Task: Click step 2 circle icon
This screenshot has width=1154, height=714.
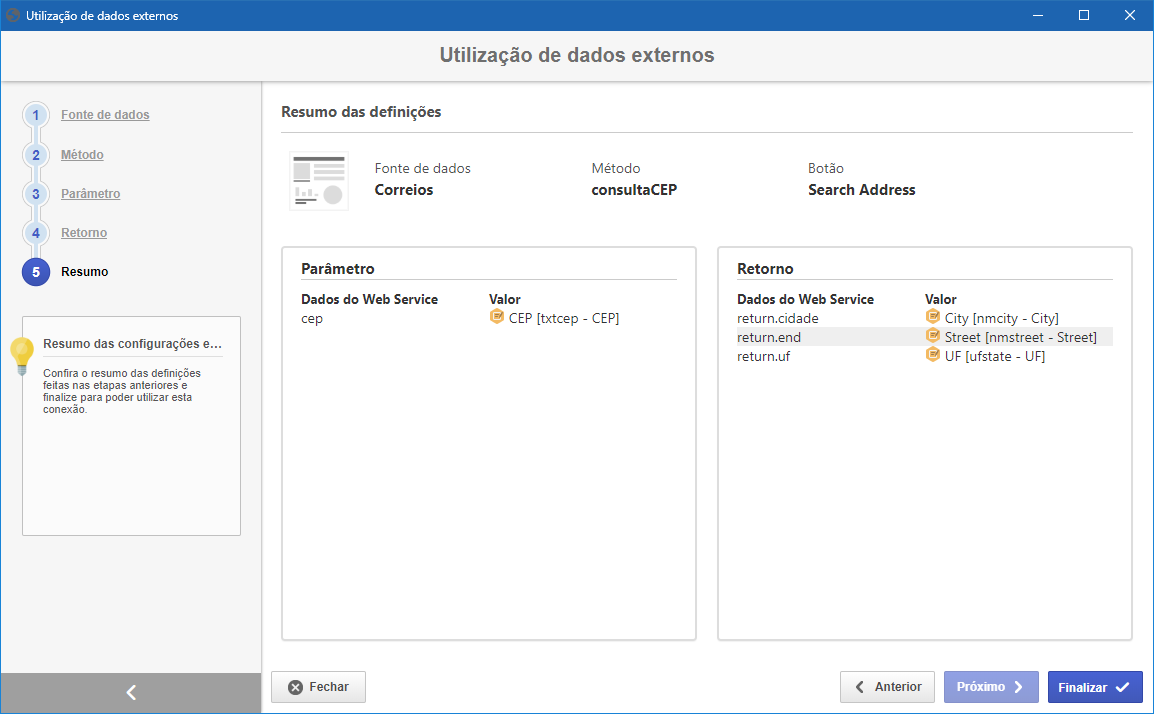Action: pyautogui.click(x=35, y=155)
